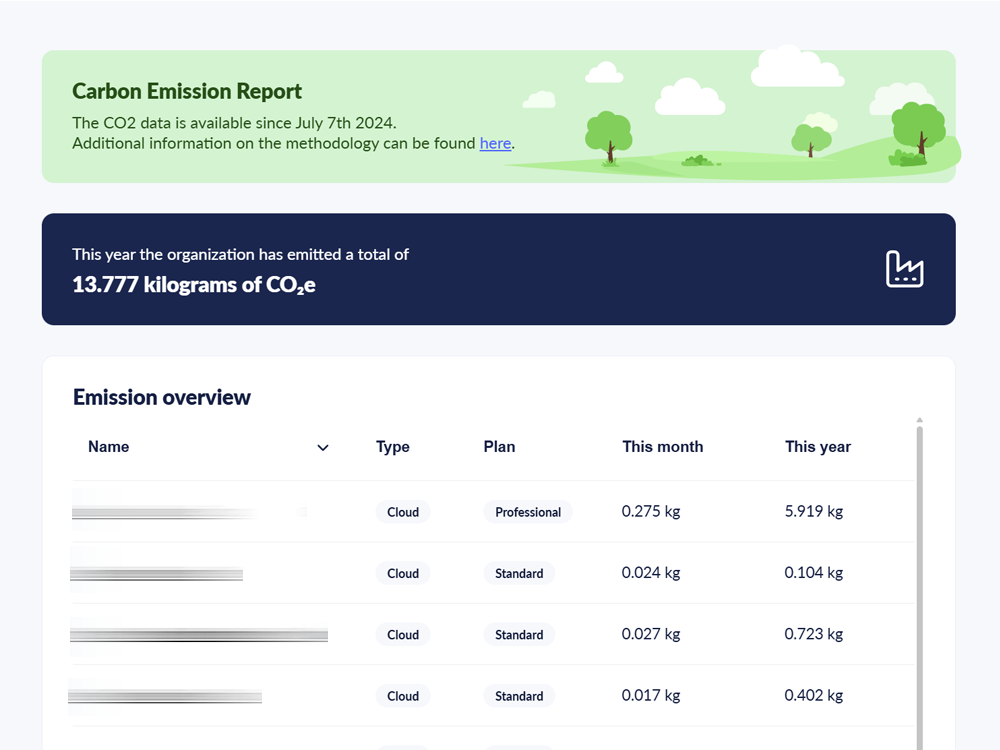Image resolution: width=1000 pixels, height=750 pixels.
Task: Open the methodology page via the here link
Action: [495, 143]
